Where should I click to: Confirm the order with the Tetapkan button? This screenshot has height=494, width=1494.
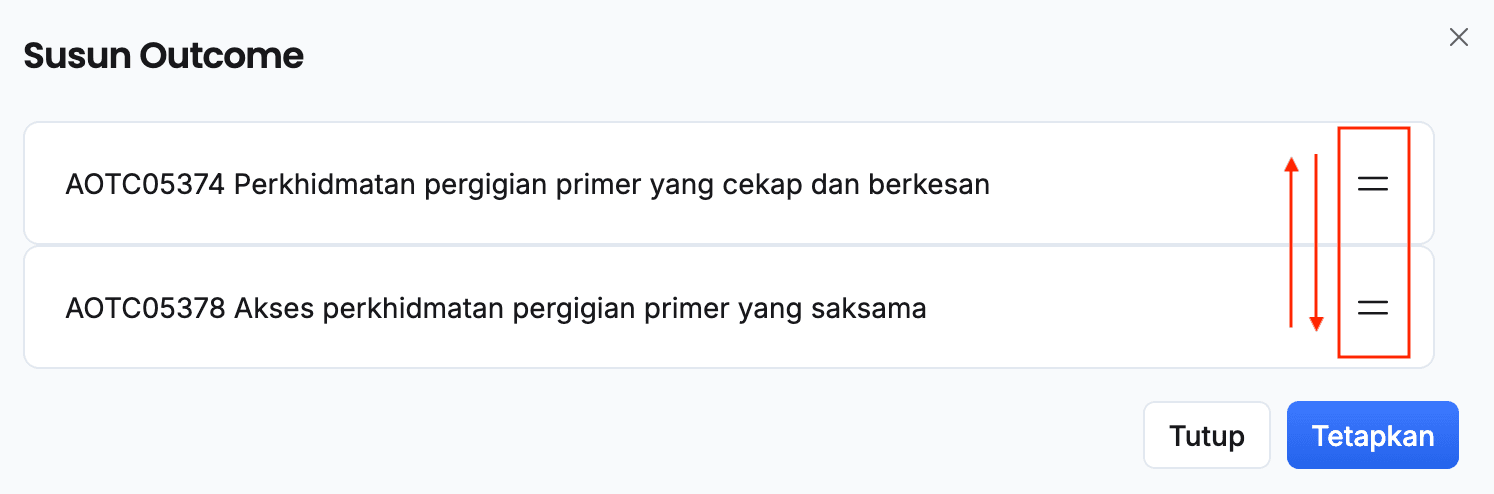tap(1372, 436)
